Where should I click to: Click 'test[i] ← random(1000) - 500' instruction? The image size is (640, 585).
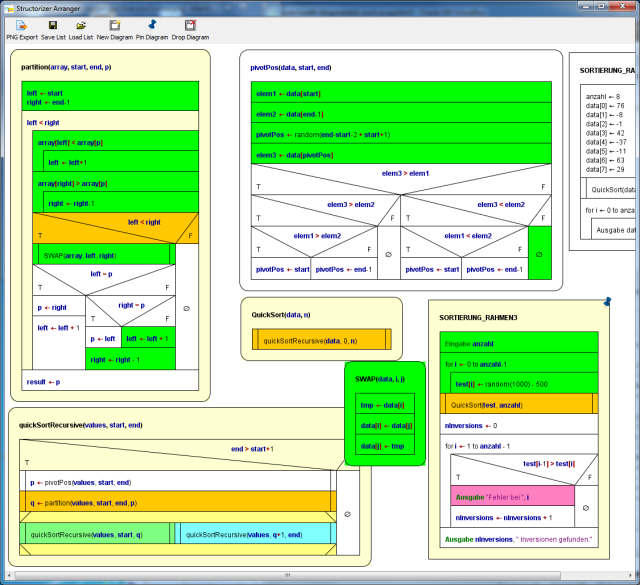[x=524, y=383]
